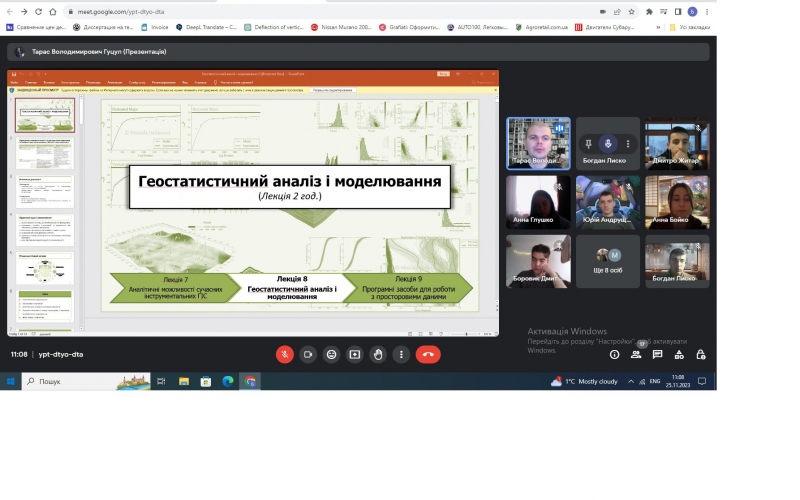Show the participants people panel
The image size is (800, 500).
pyautogui.click(x=636, y=355)
